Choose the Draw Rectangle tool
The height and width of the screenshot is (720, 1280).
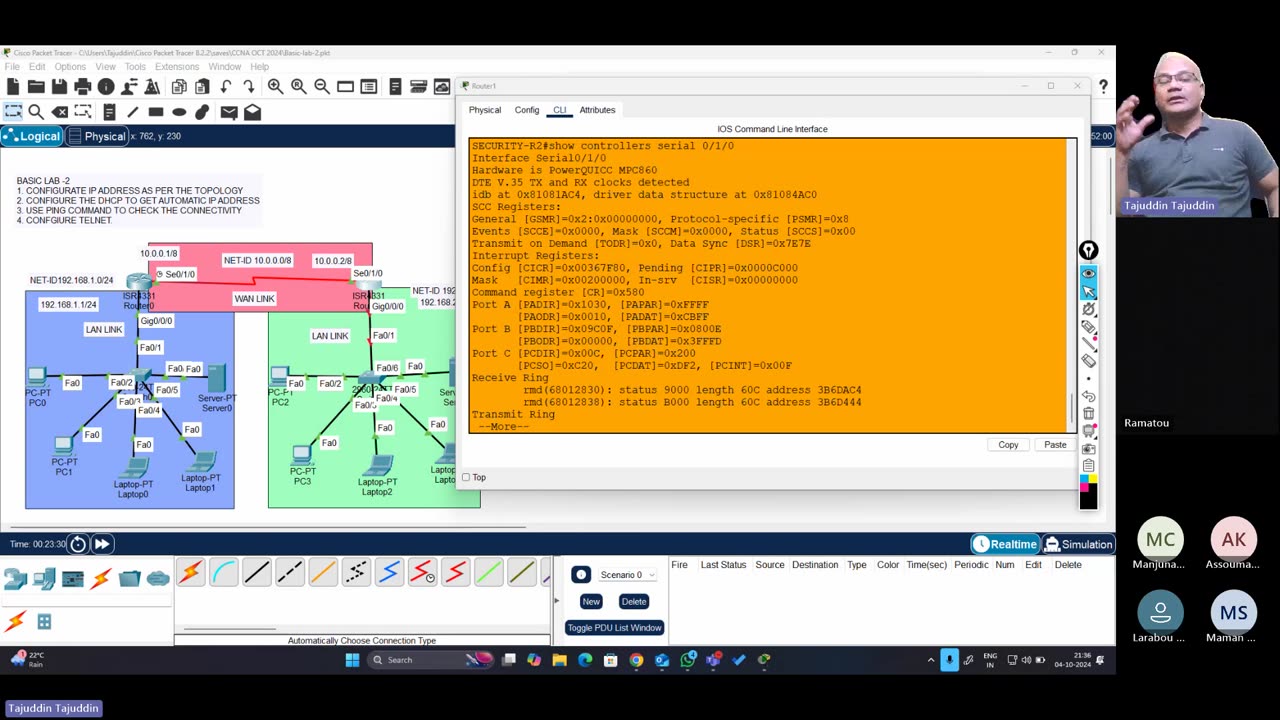pyautogui.click(x=156, y=112)
